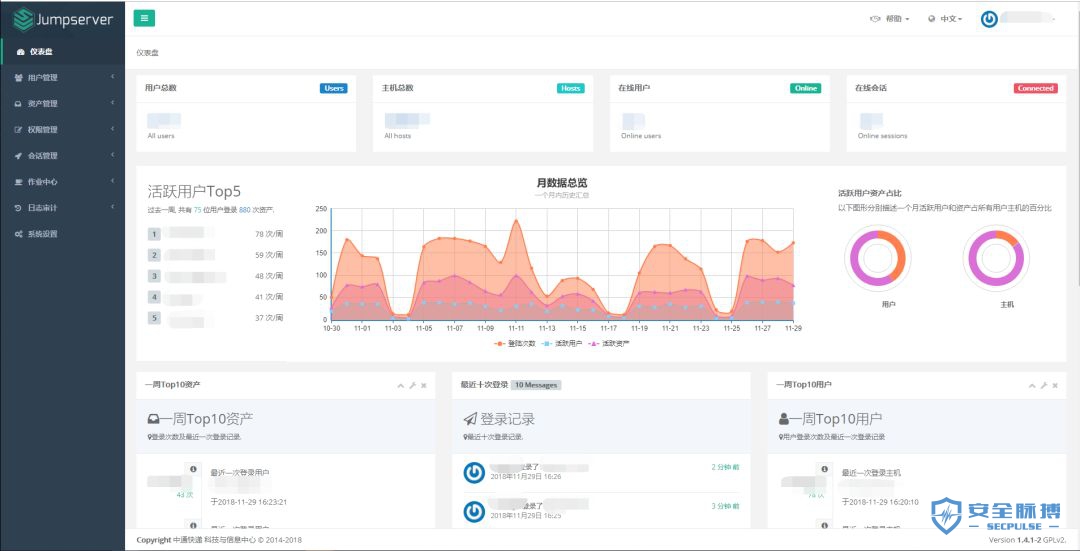The height and width of the screenshot is (551, 1080).
Task: Toggle the sidebar with the green hamburger button
Action: point(144,18)
